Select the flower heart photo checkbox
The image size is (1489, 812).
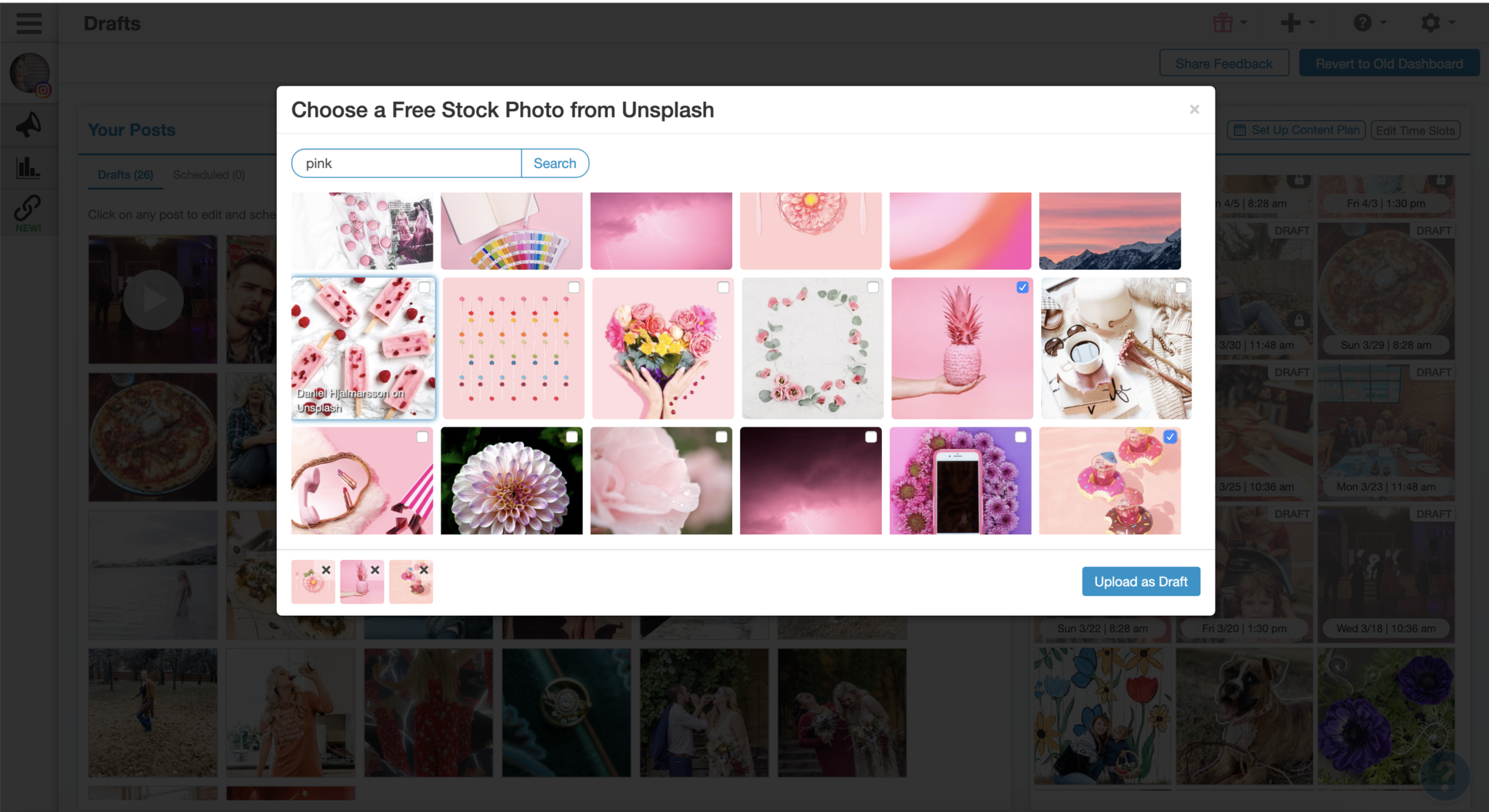click(723, 287)
